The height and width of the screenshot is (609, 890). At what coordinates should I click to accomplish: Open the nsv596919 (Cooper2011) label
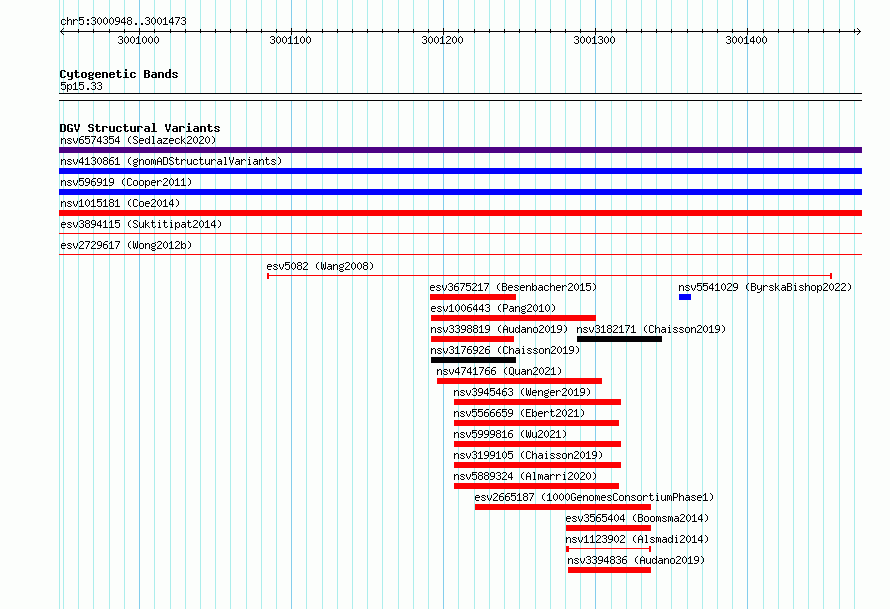[126, 182]
